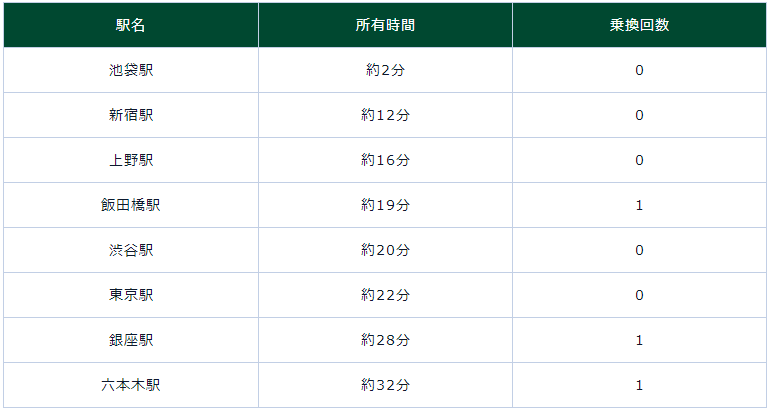Select the 新宿駅 station cell
Screen dimensions: 770x411
click(131, 115)
